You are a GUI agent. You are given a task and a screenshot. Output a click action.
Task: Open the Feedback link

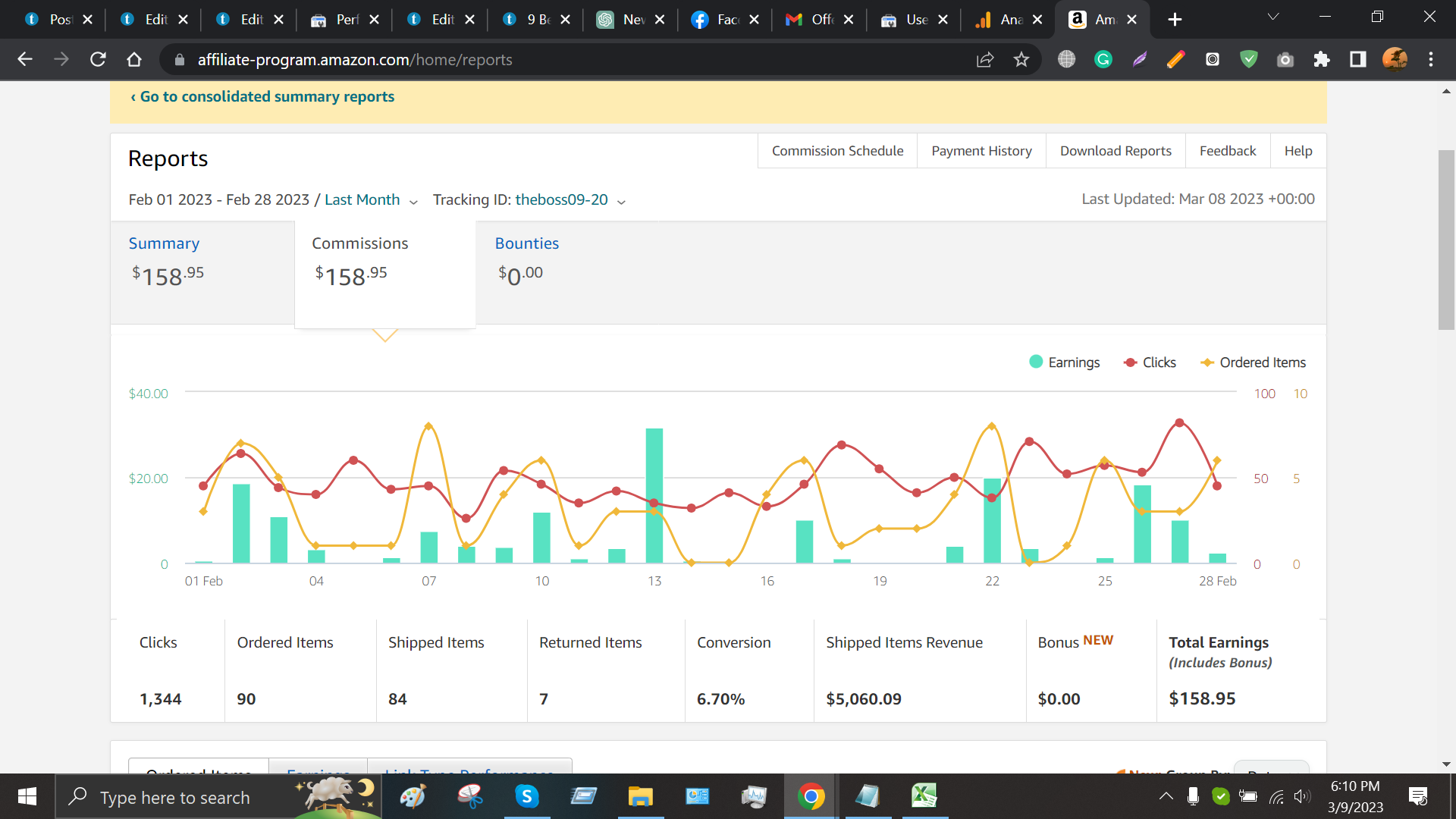(x=1228, y=151)
